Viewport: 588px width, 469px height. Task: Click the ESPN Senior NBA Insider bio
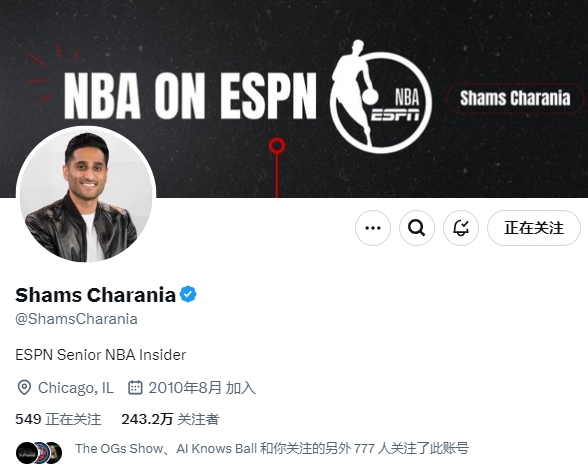coord(100,355)
